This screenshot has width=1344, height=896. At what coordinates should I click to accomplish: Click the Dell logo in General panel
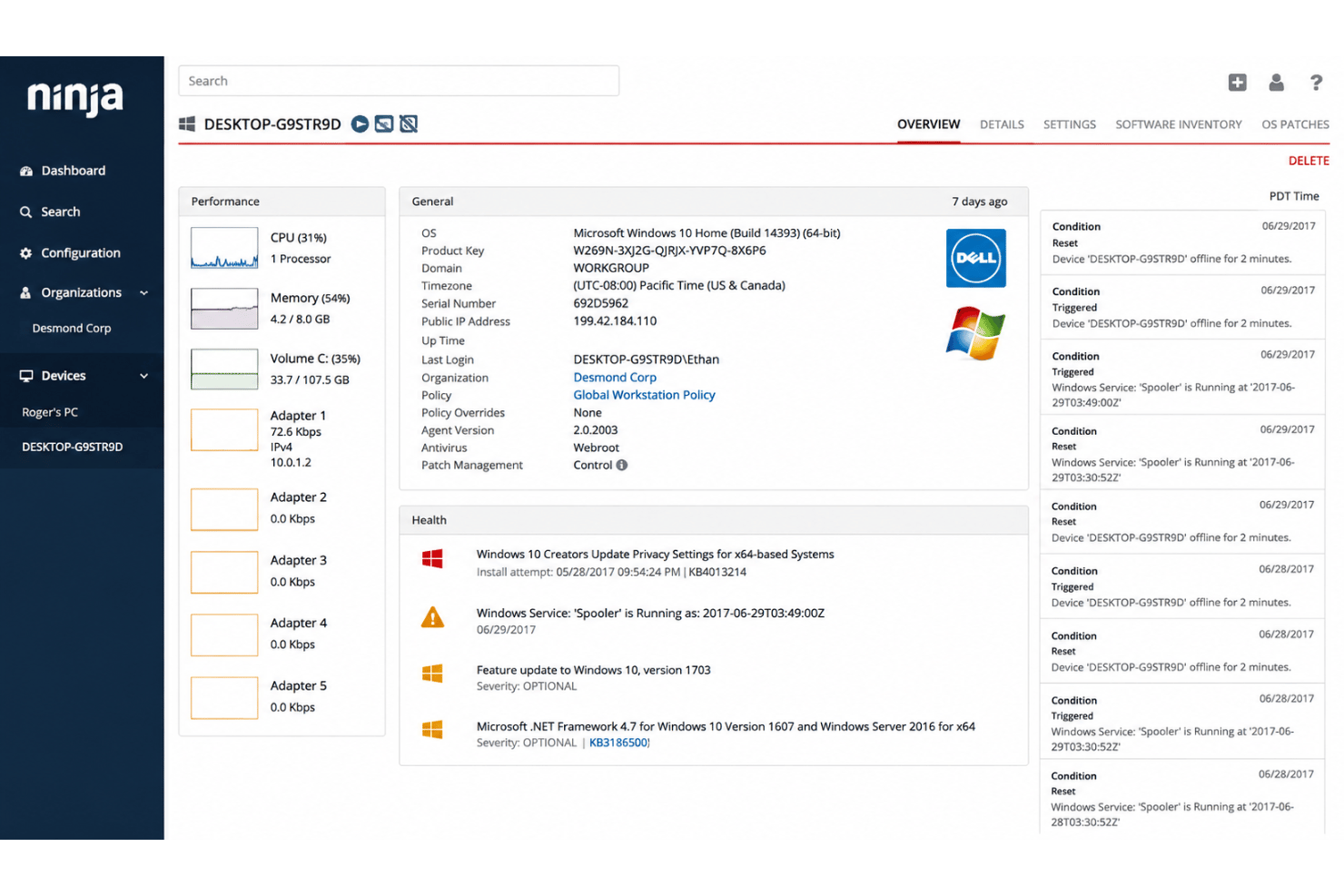975,258
